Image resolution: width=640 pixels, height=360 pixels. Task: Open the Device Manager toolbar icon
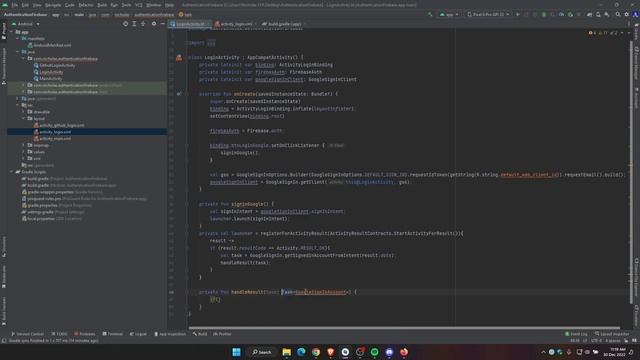[598, 15]
